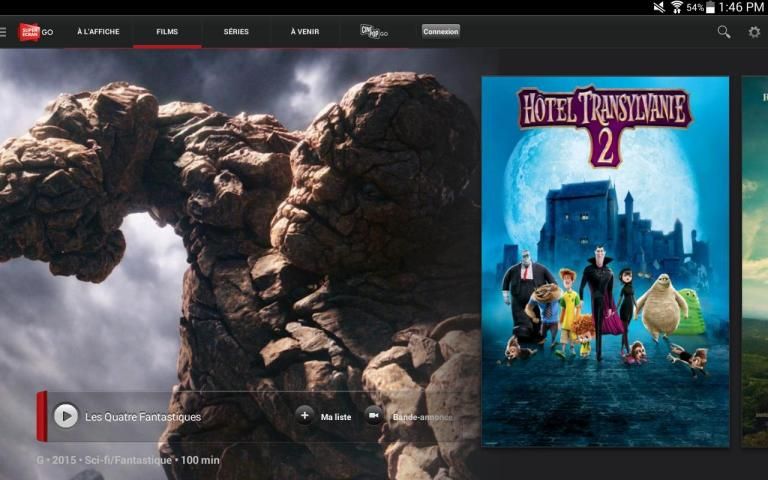Image resolution: width=768 pixels, height=480 pixels.
Task: Open the Cinépop GO logo tab
Action: tap(374, 31)
